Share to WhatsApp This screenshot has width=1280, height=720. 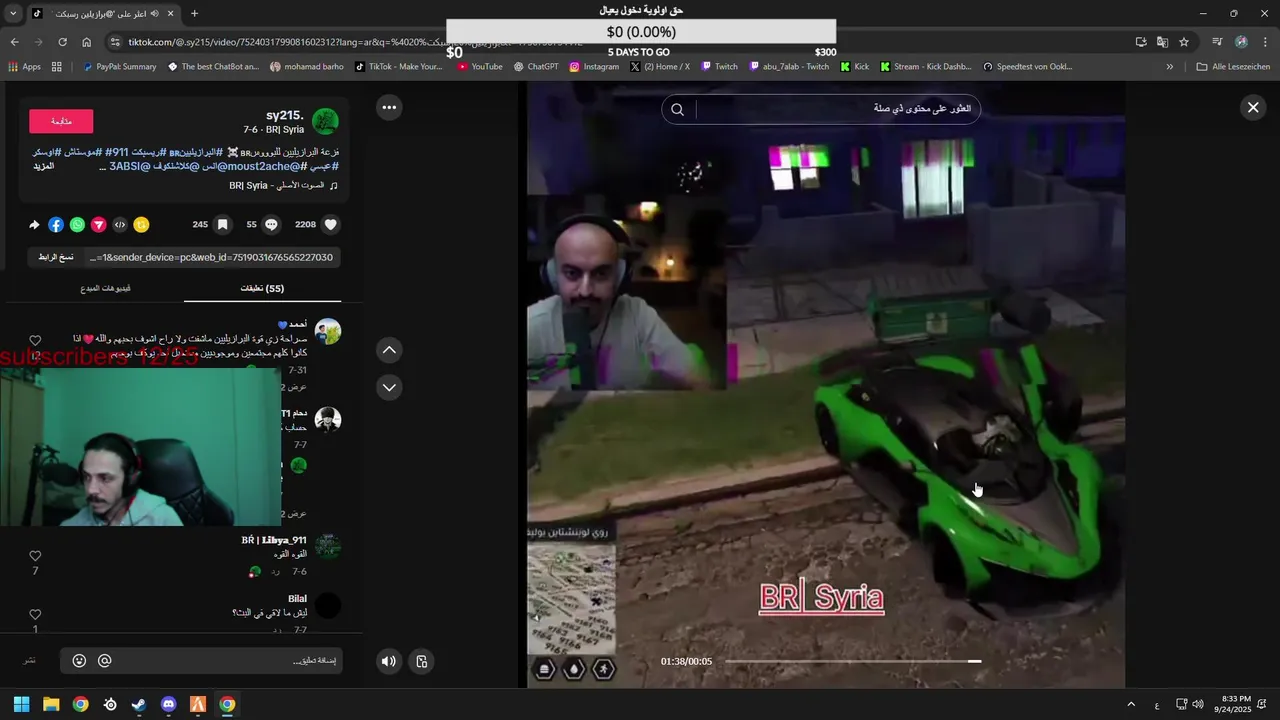coord(77,225)
